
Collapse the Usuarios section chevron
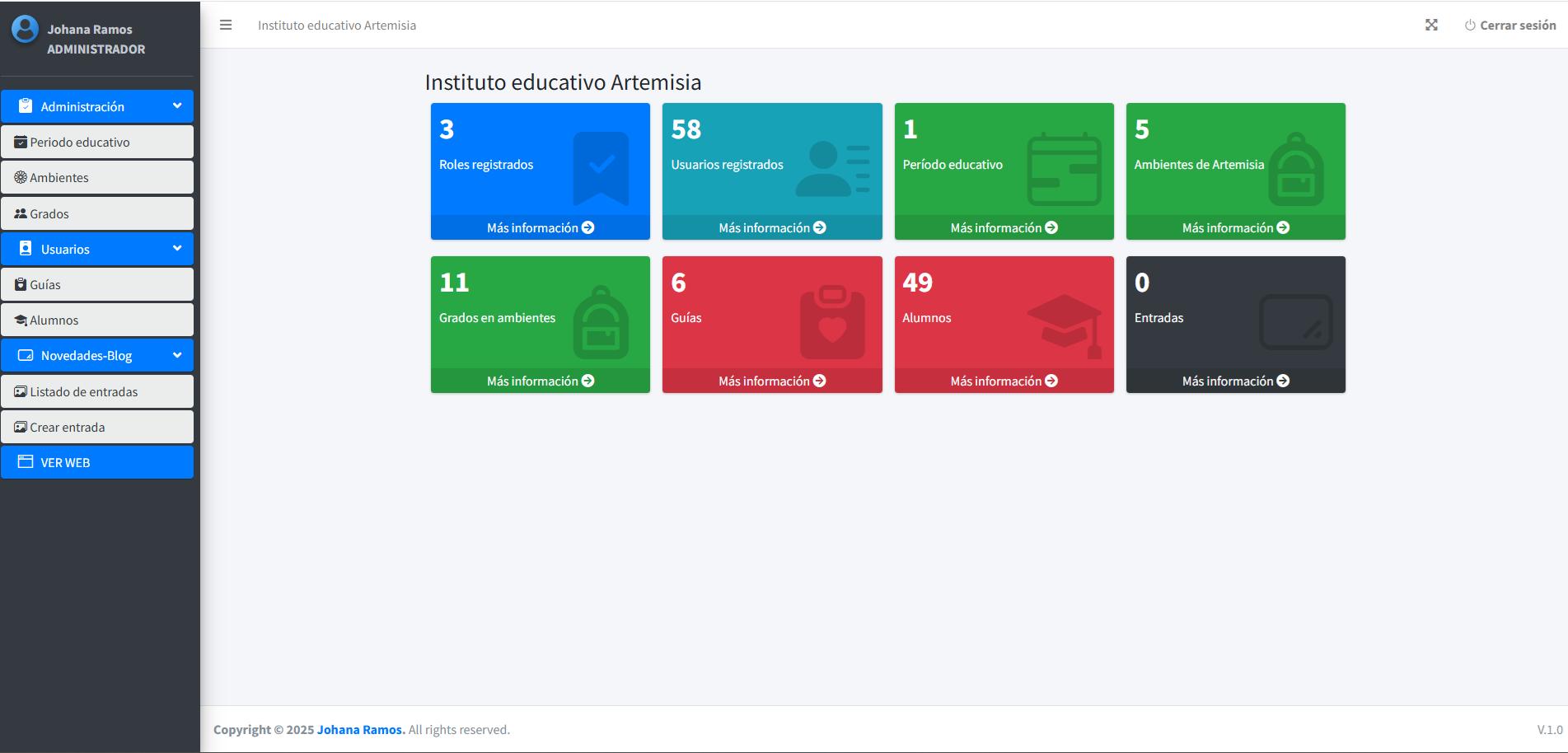177,249
